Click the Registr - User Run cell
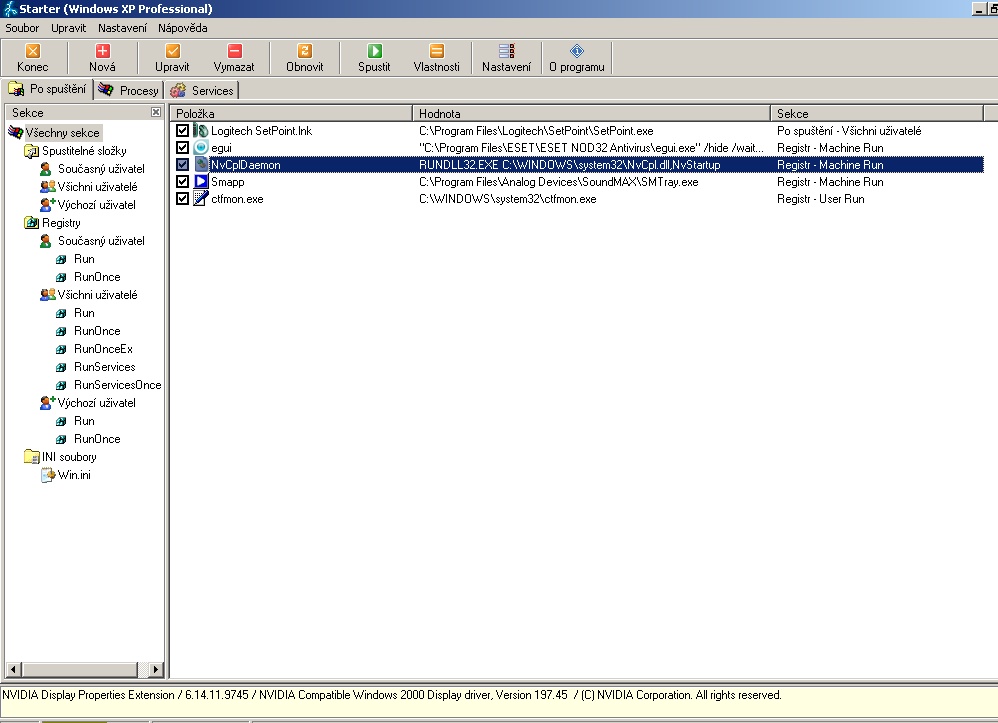This screenshot has height=723, width=998. [820, 199]
